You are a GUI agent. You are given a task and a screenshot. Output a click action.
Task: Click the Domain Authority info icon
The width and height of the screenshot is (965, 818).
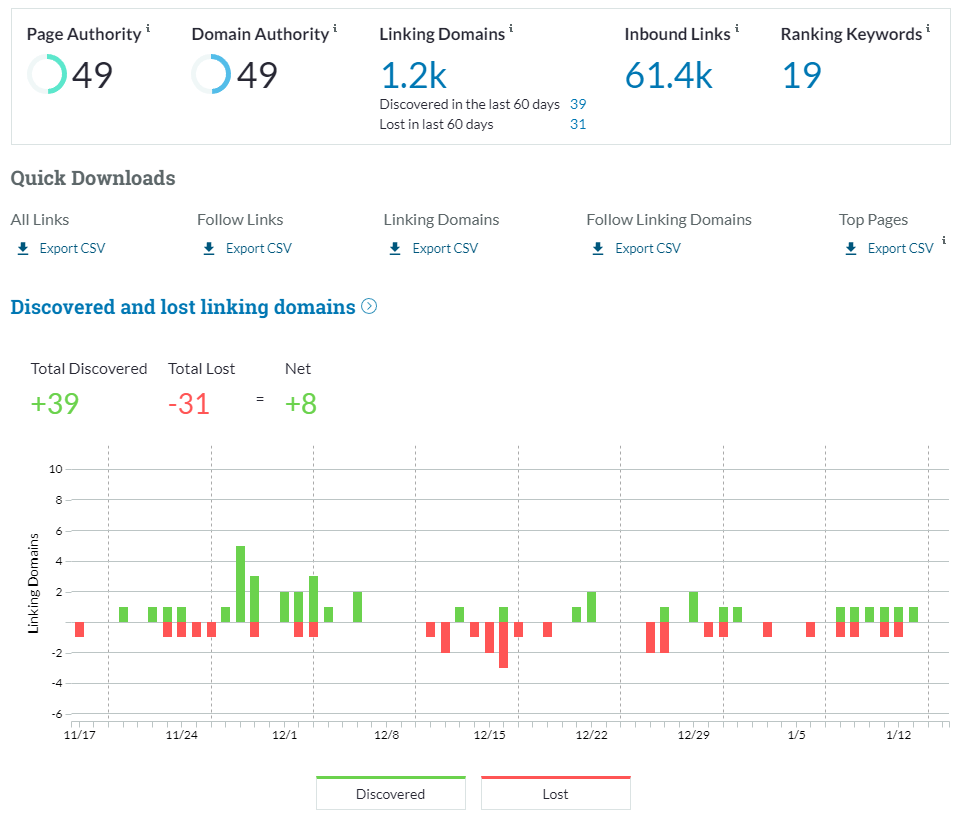(335, 29)
